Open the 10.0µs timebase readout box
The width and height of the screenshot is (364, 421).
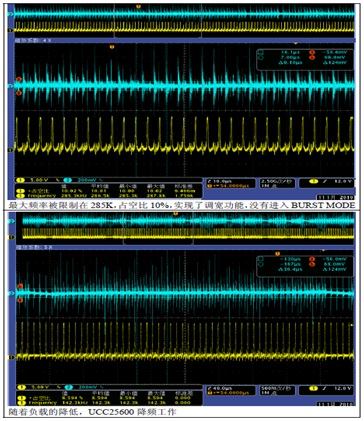pos(231,183)
